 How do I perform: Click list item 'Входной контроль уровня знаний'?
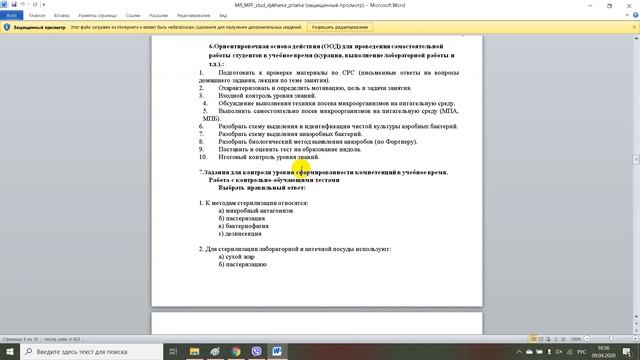(x=267, y=96)
